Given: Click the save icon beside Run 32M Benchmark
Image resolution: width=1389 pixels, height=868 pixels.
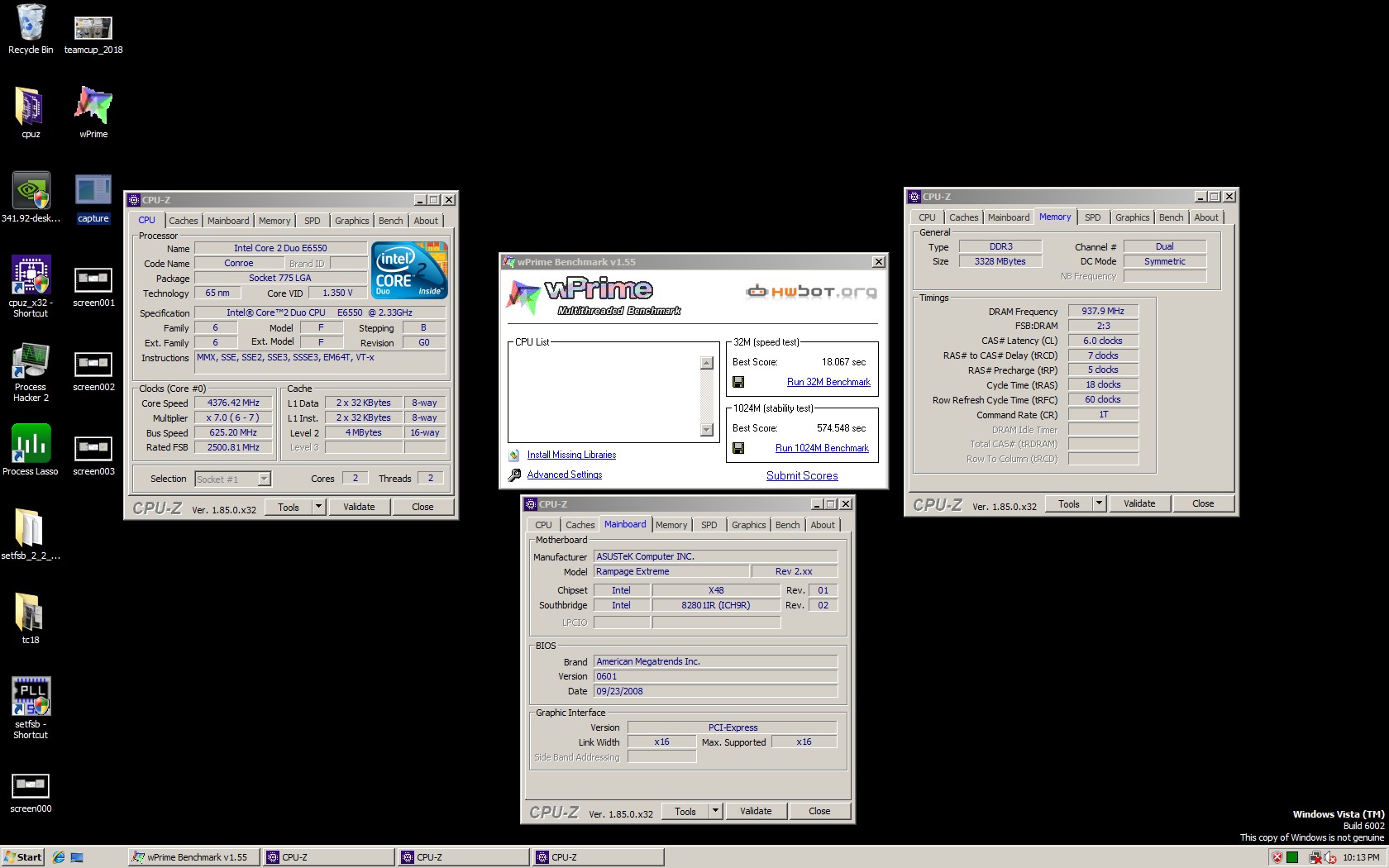Looking at the screenshot, I should (x=738, y=382).
